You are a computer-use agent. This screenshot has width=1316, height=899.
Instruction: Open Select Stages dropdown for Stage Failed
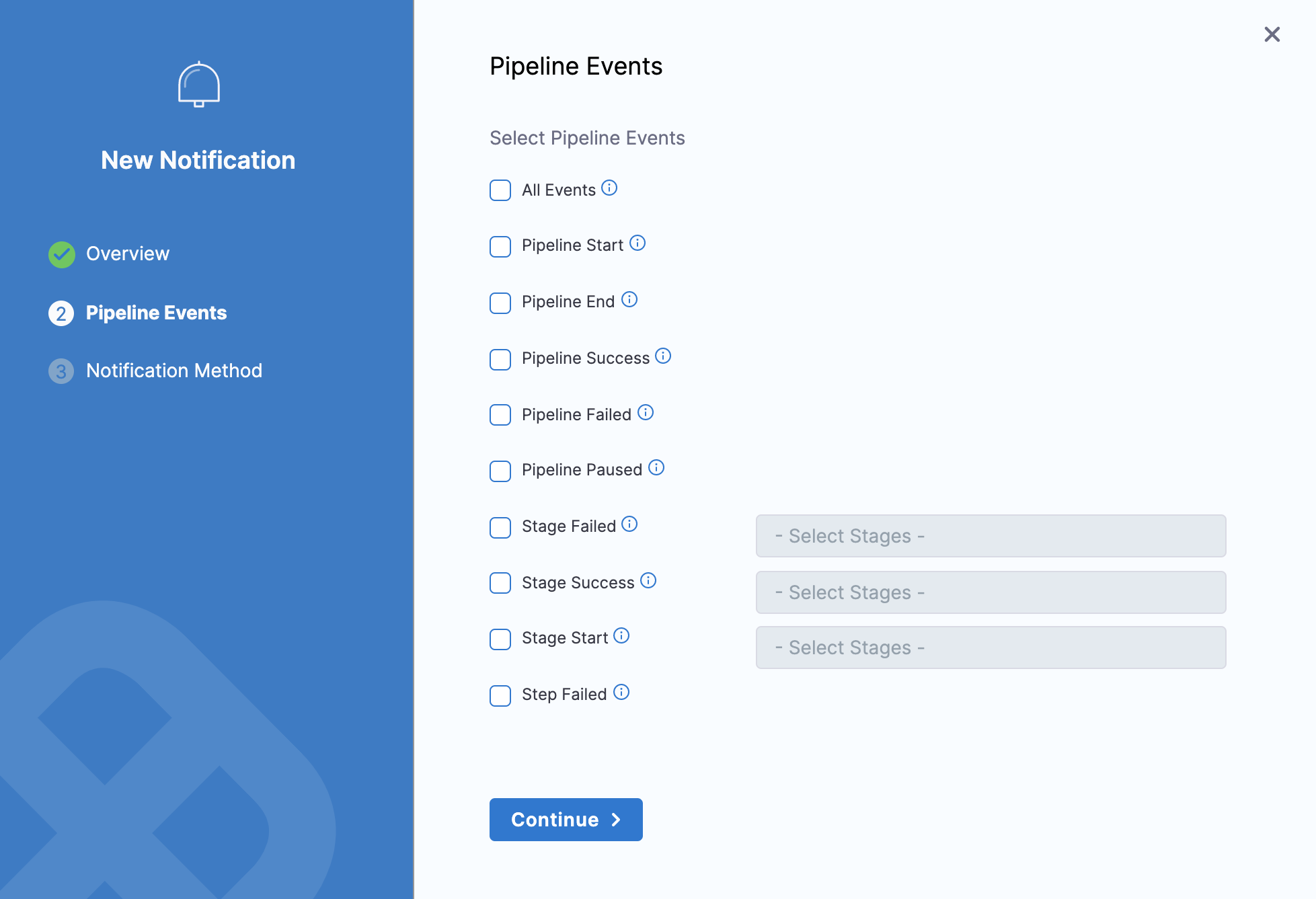[991, 536]
